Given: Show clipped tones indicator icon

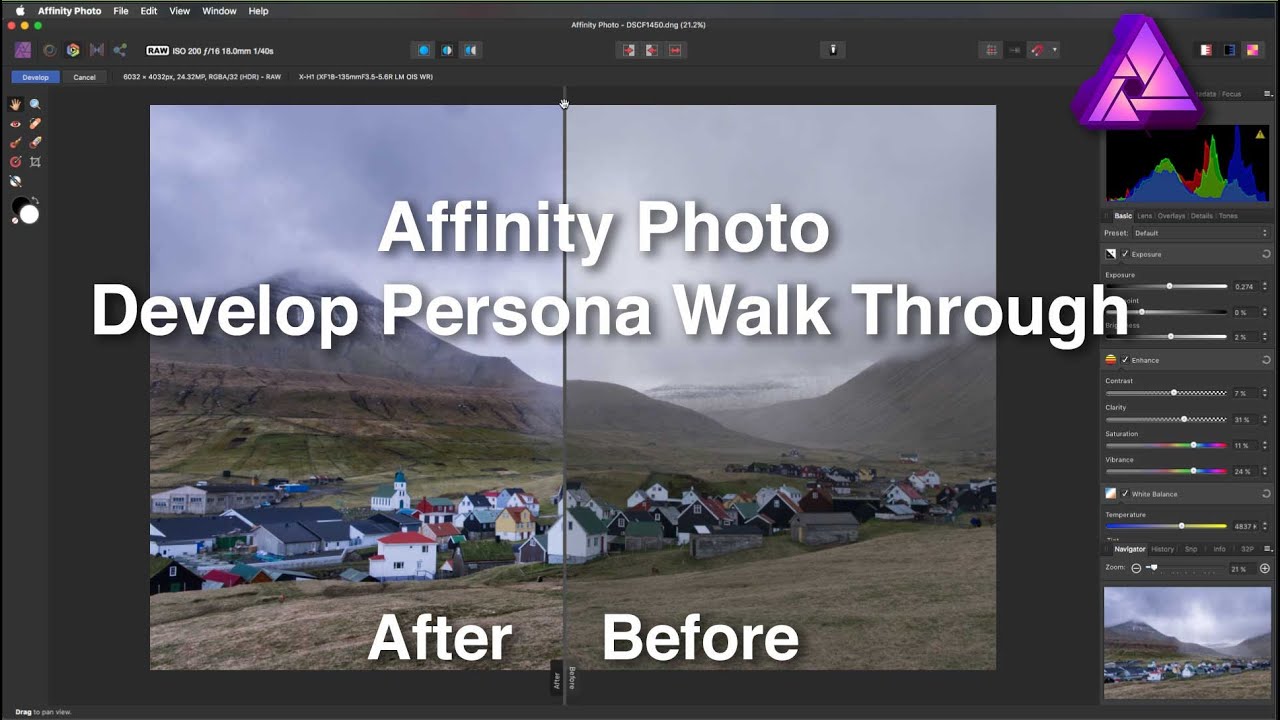Looking at the screenshot, I should pos(1253,50).
